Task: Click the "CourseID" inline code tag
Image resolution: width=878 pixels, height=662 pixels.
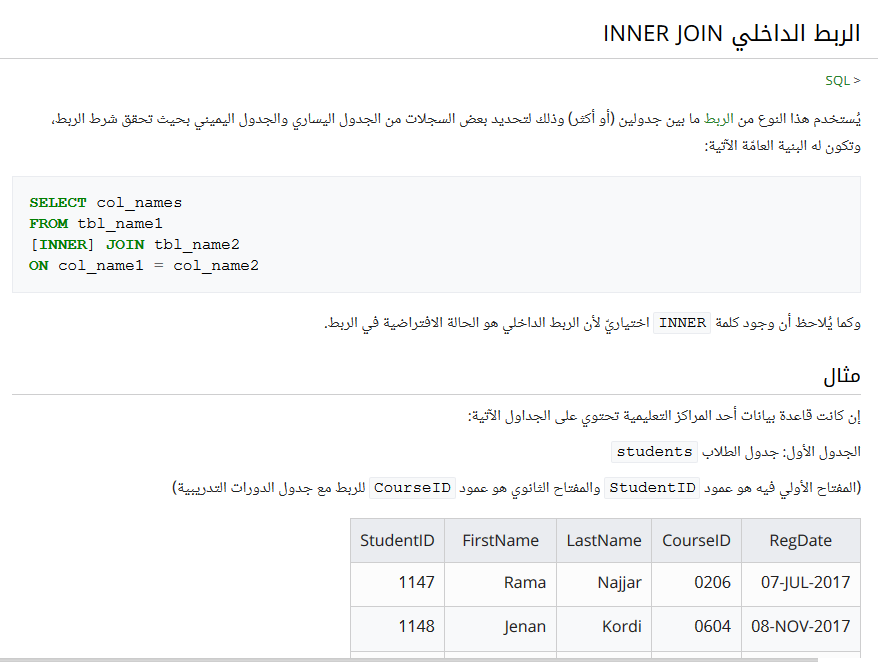Action: tap(412, 487)
